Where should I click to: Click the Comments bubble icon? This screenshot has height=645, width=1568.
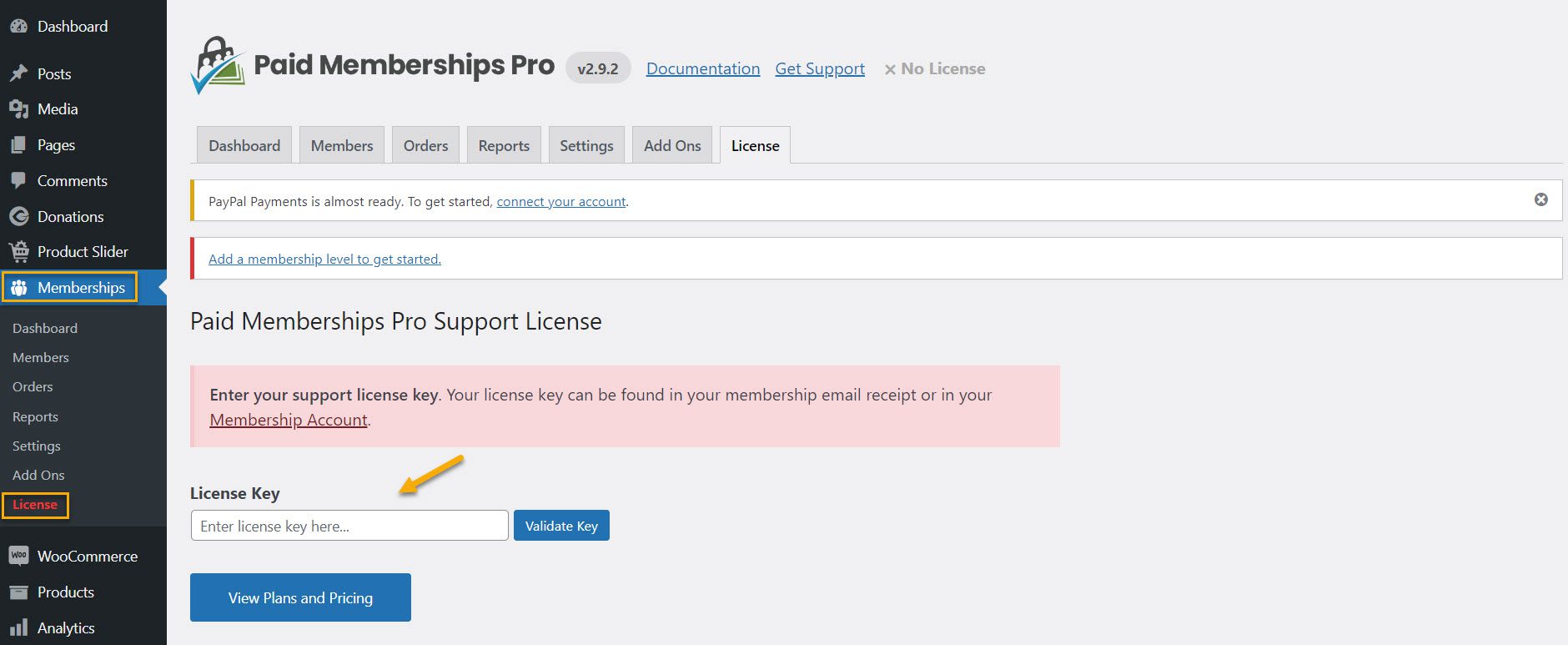18,180
